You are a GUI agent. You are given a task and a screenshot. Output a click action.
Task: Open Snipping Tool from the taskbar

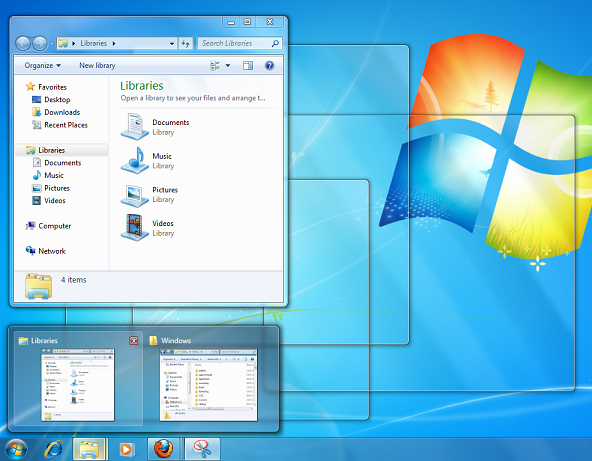pos(202,449)
